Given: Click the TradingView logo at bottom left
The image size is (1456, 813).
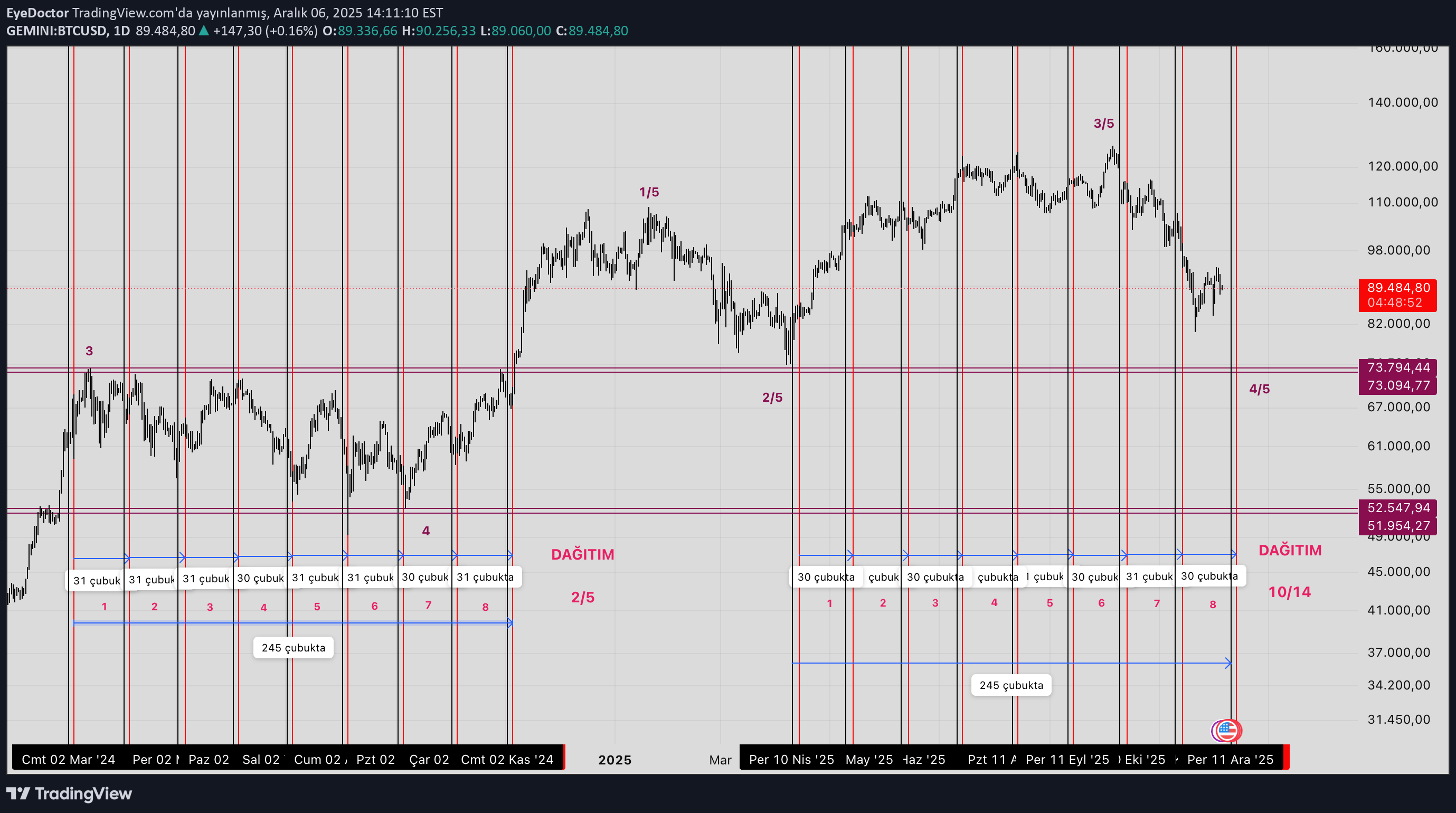Looking at the screenshot, I should pyautogui.click(x=69, y=794).
